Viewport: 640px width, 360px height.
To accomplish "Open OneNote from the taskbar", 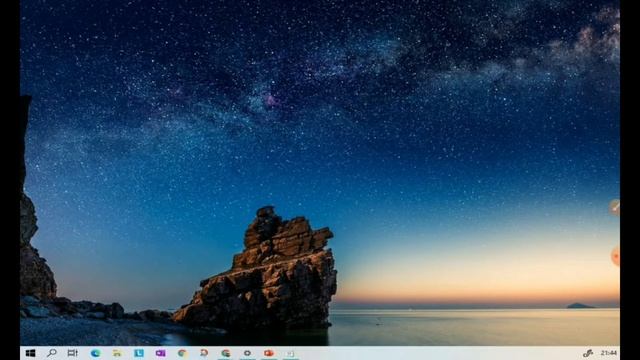I will click(x=160, y=353).
